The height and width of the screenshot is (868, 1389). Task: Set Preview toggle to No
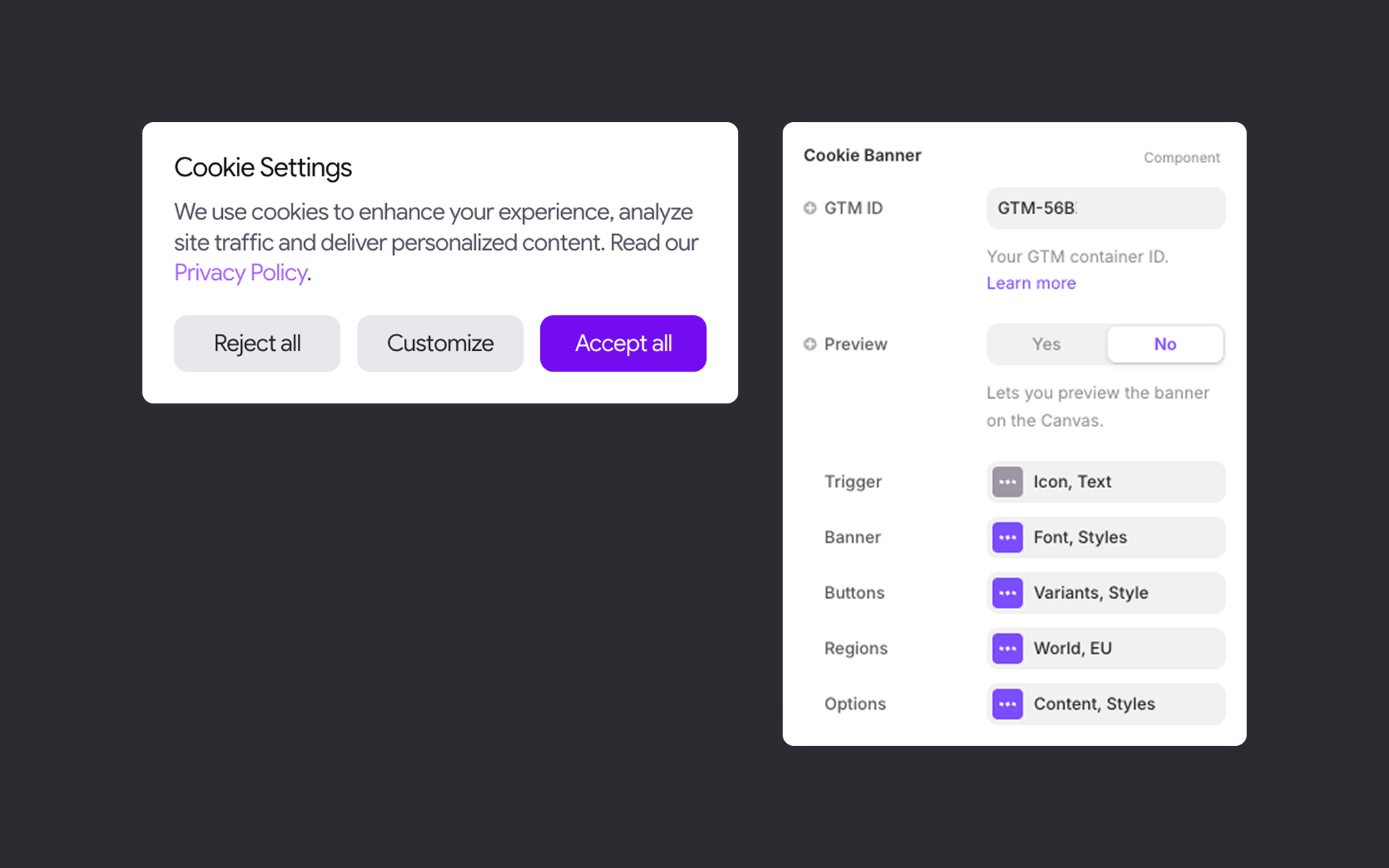[x=1165, y=344]
